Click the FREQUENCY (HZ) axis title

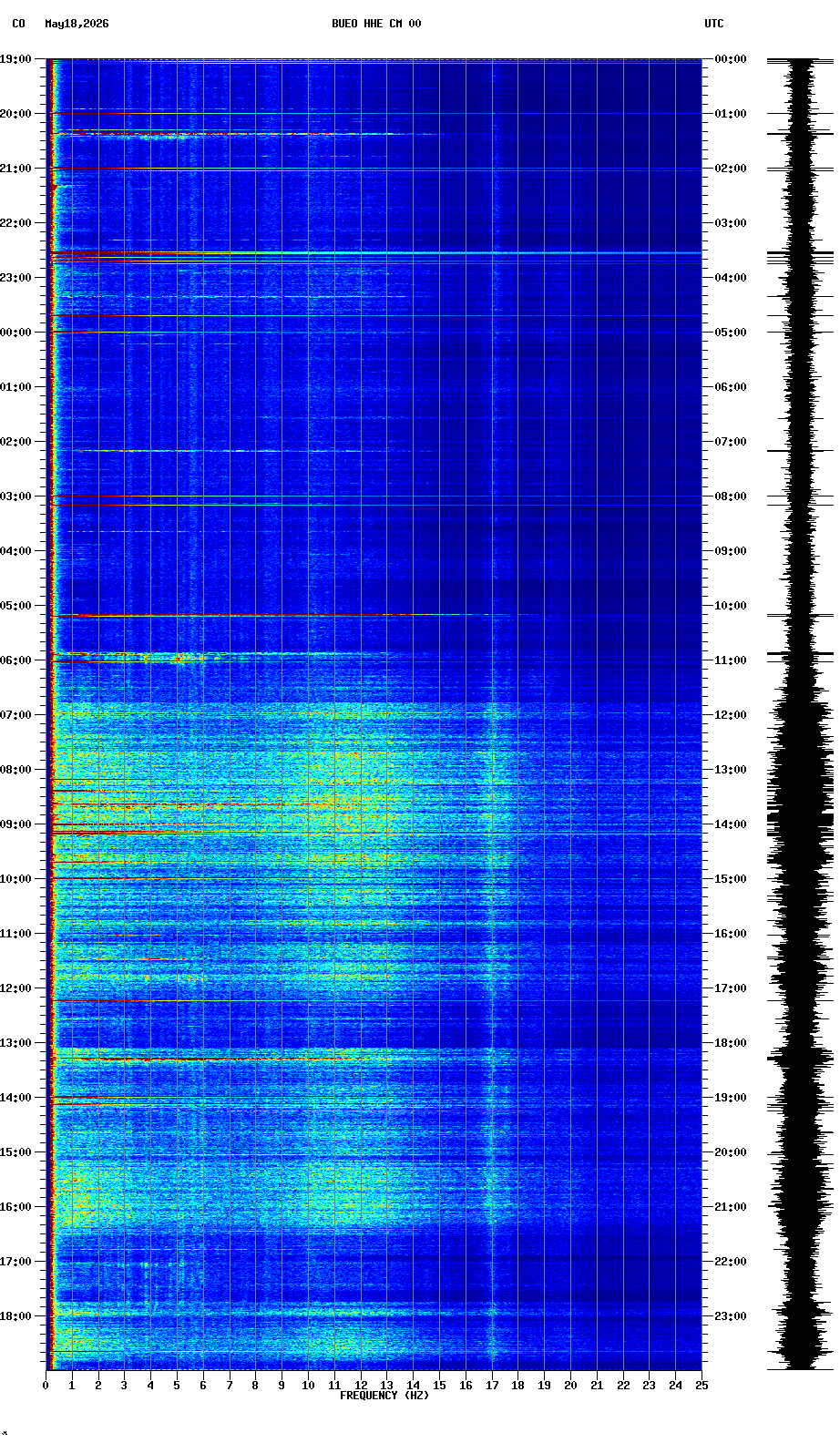(x=384, y=1396)
